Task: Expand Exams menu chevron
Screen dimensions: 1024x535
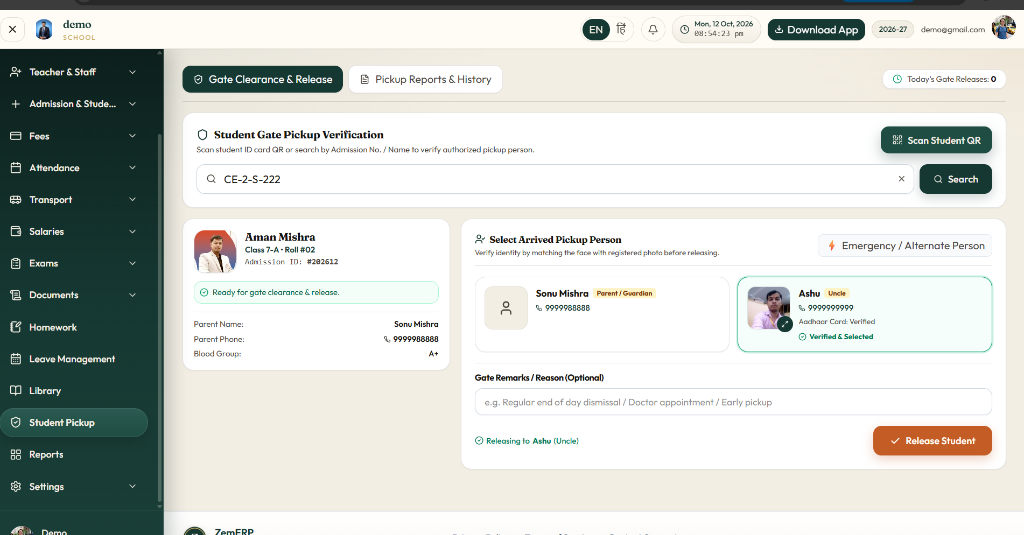Action: [133, 263]
